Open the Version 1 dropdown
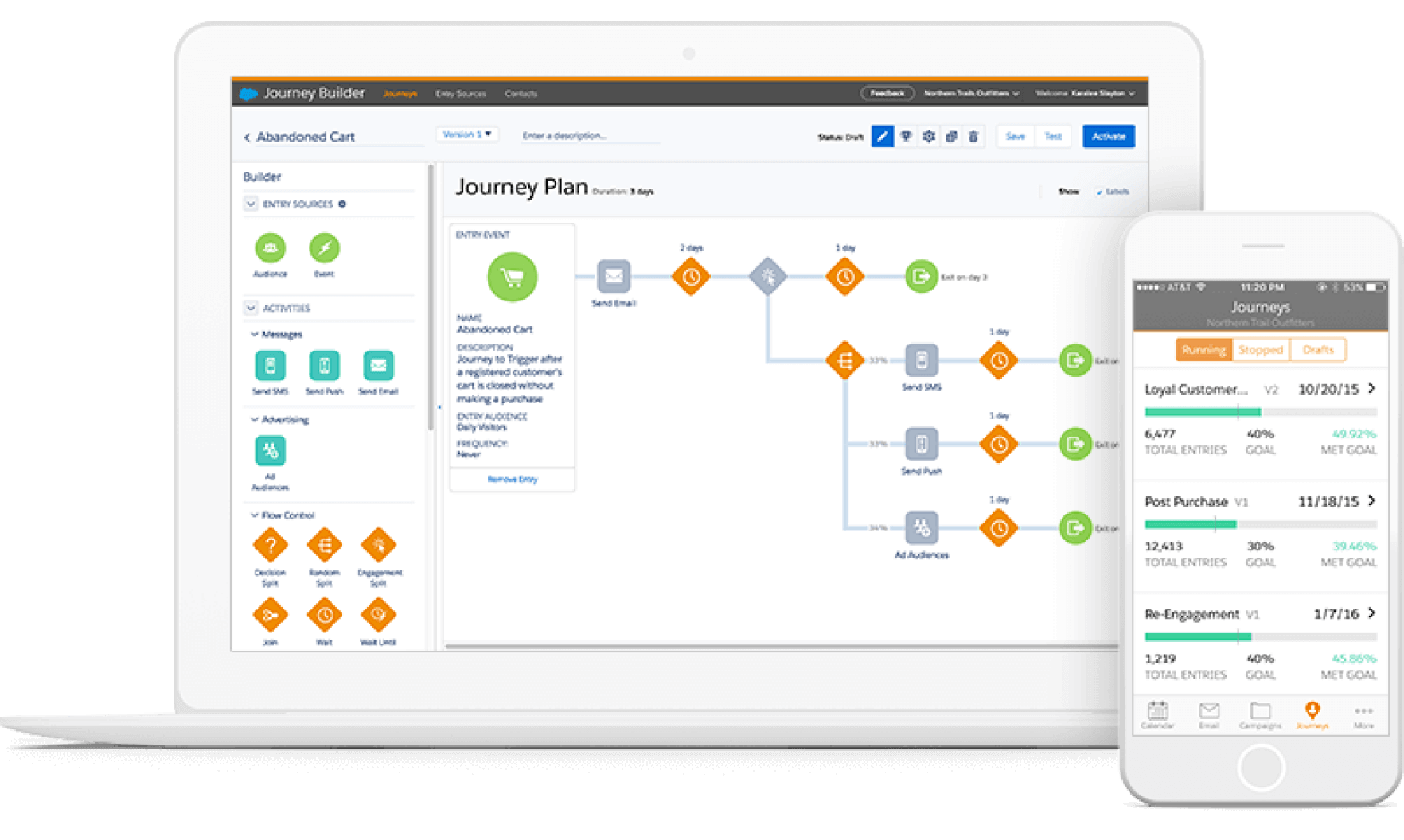1404x840 pixels. (467, 134)
